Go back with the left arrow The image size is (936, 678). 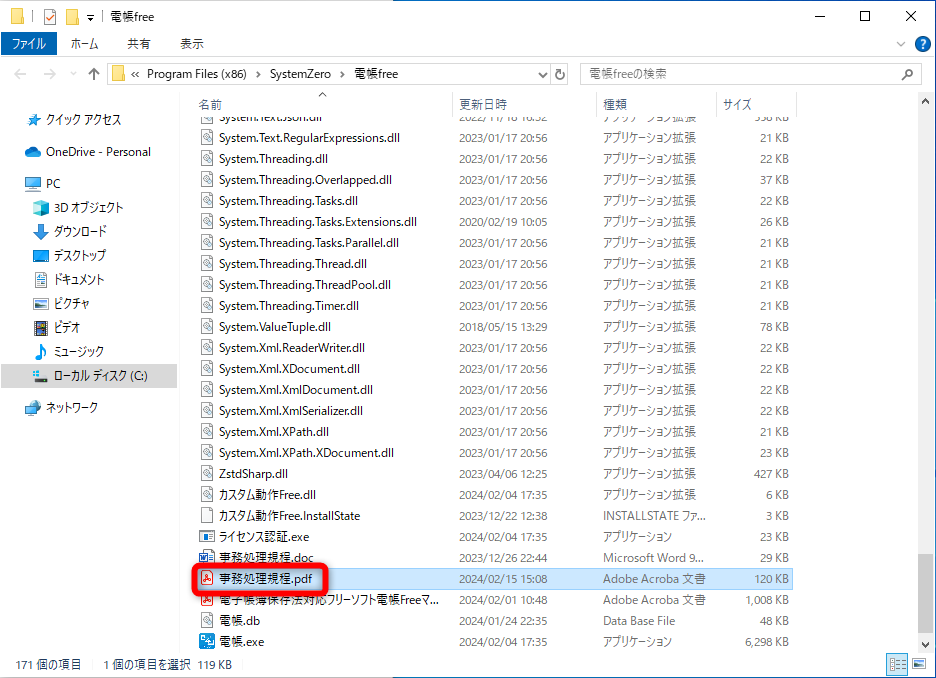pyautogui.click(x=20, y=74)
